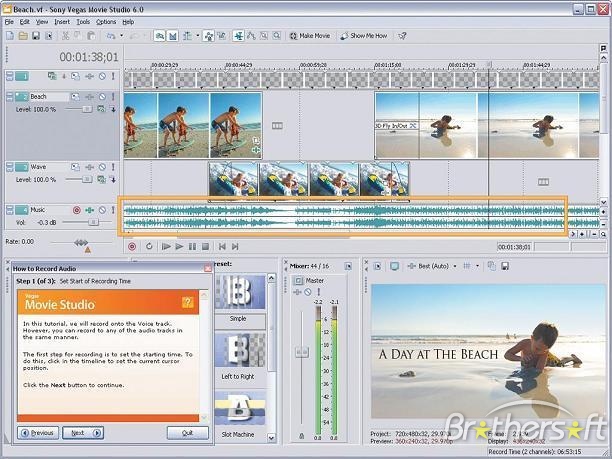The width and height of the screenshot is (612, 459).
Task: Start playback with the Play button
Action: point(179,247)
